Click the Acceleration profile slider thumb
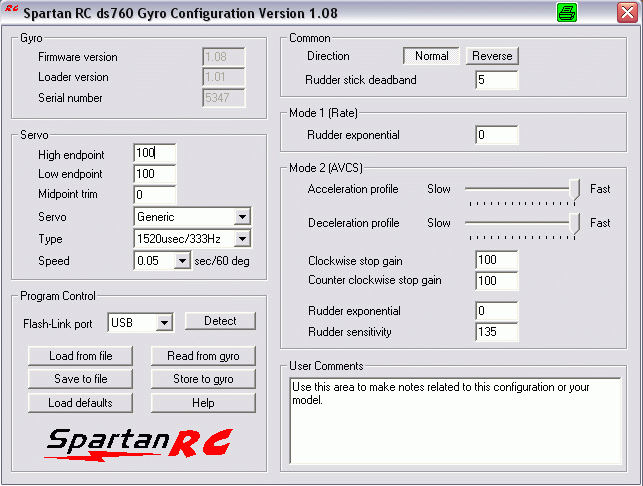 [x=575, y=190]
